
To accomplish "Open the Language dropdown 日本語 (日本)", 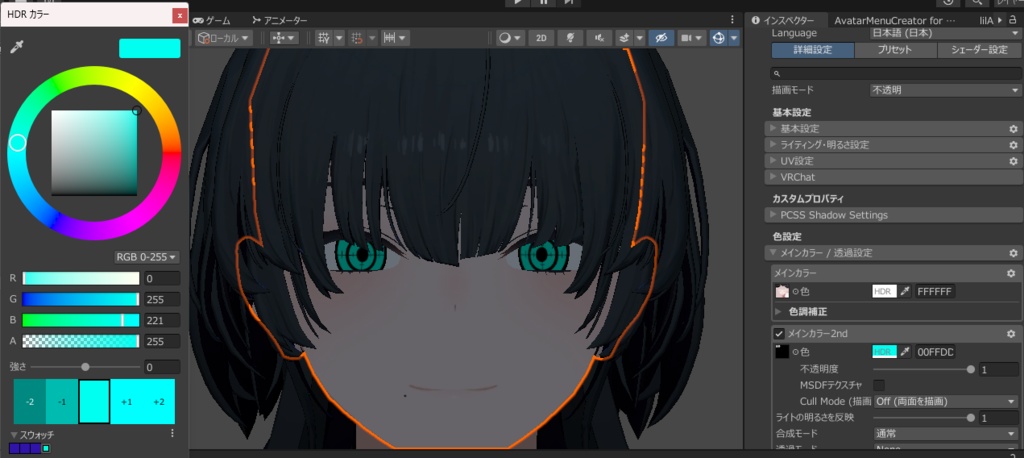I will click(x=945, y=33).
